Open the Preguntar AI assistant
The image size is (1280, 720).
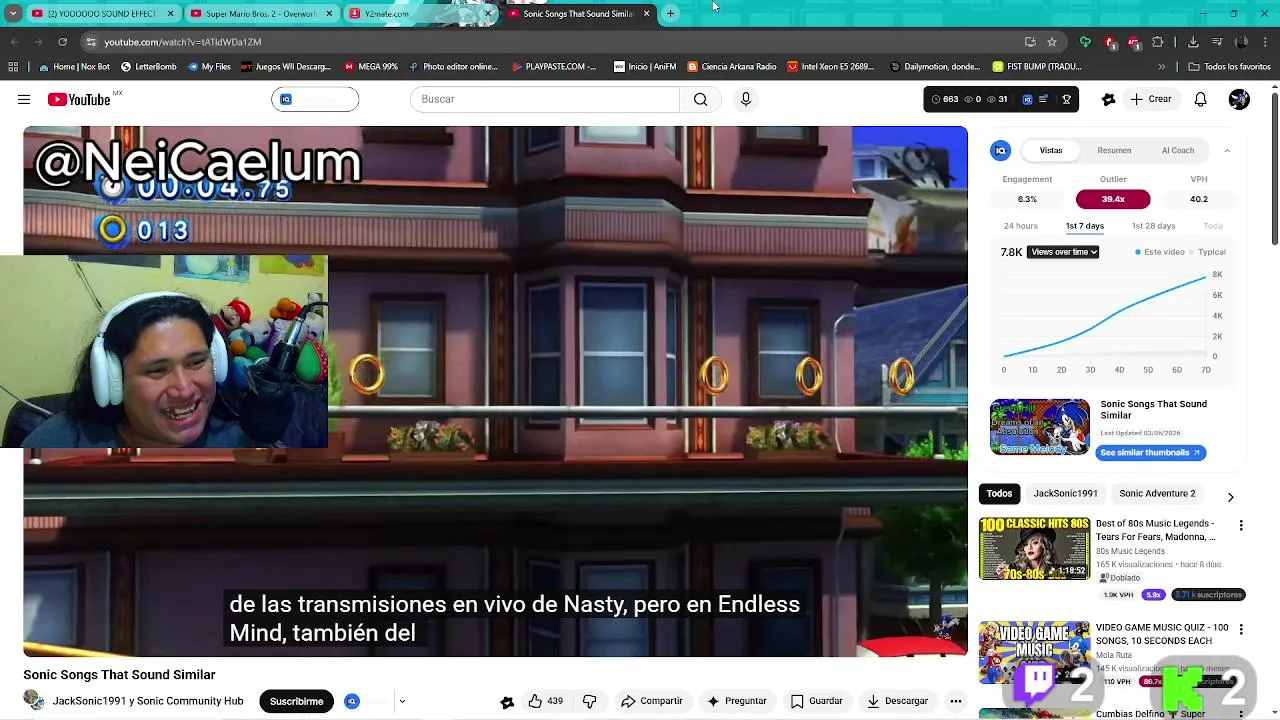point(736,701)
